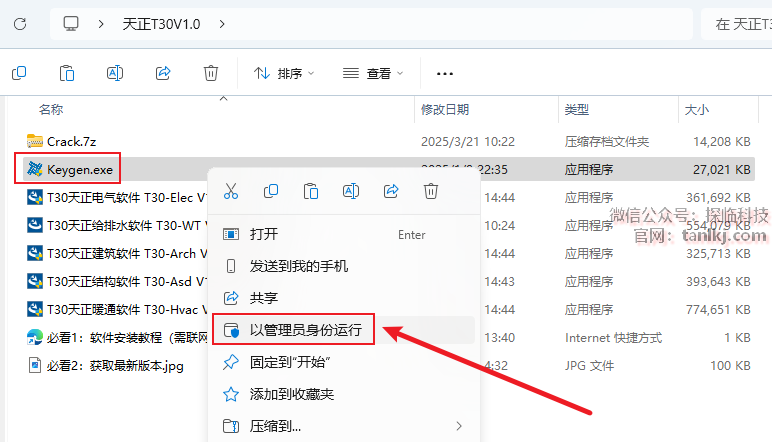Viewport: 772px width, 442px height.
Task: Select T30天正给排水软件 T30-WT installer
Action: point(127,226)
